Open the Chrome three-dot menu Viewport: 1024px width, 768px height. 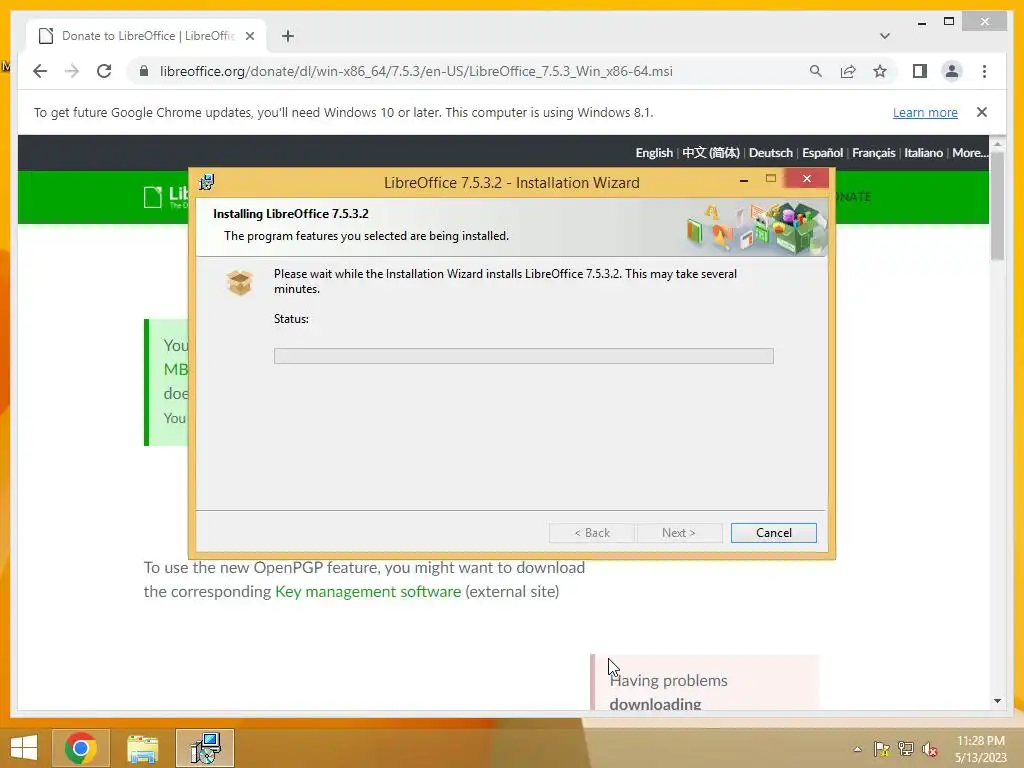pyautogui.click(x=984, y=71)
